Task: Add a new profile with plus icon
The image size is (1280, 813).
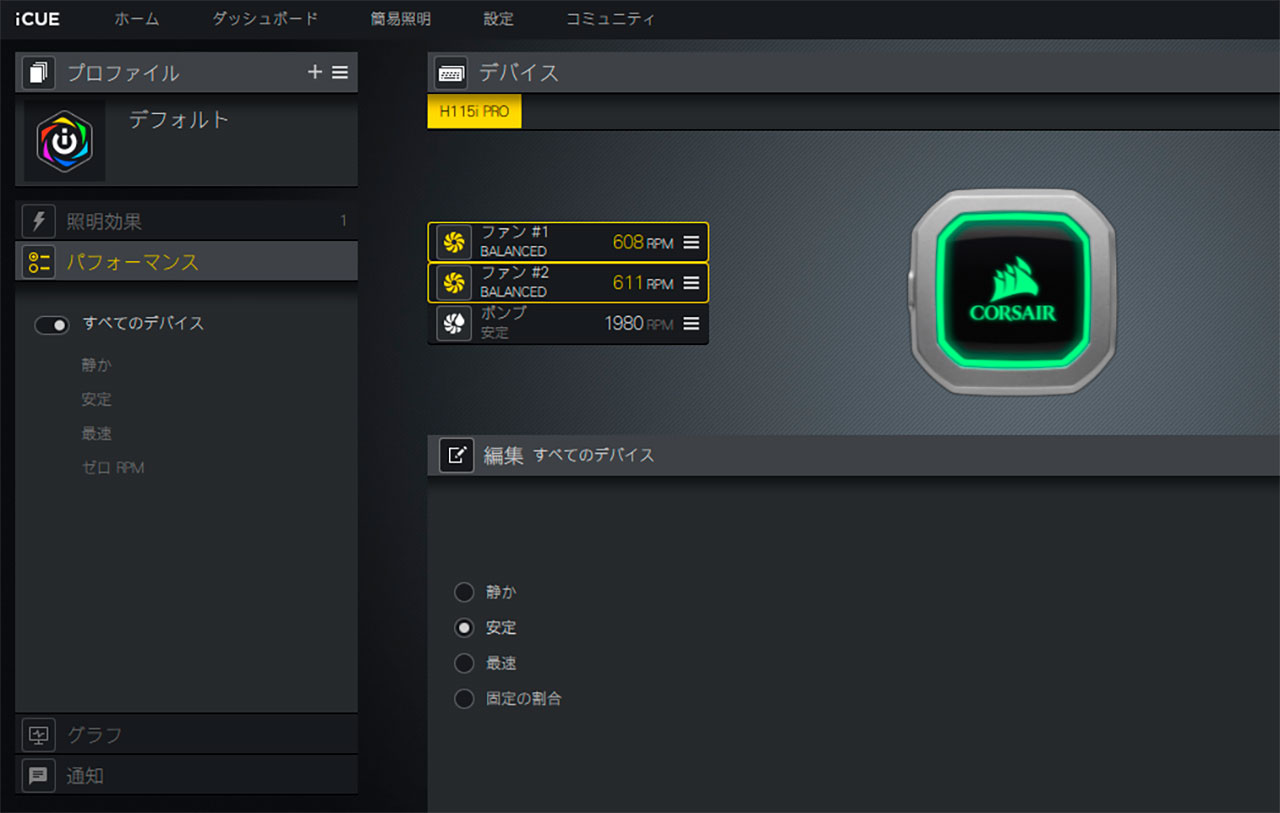Action: pyautogui.click(x=314, y=72)
